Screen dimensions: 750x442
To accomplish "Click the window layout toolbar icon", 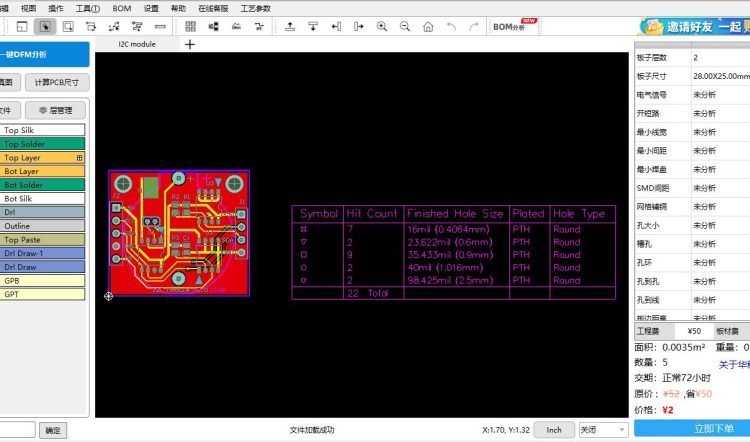I will [x=22, y=27].
